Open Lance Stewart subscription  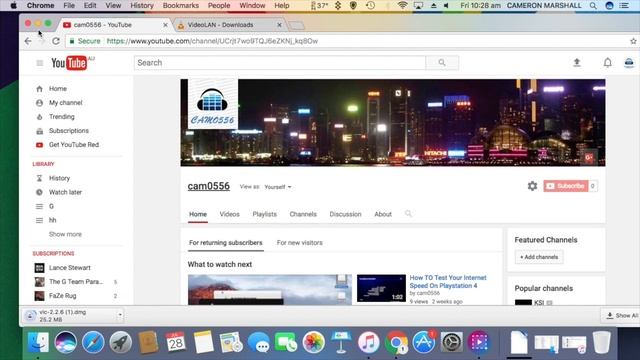click(x=69, y=268)
